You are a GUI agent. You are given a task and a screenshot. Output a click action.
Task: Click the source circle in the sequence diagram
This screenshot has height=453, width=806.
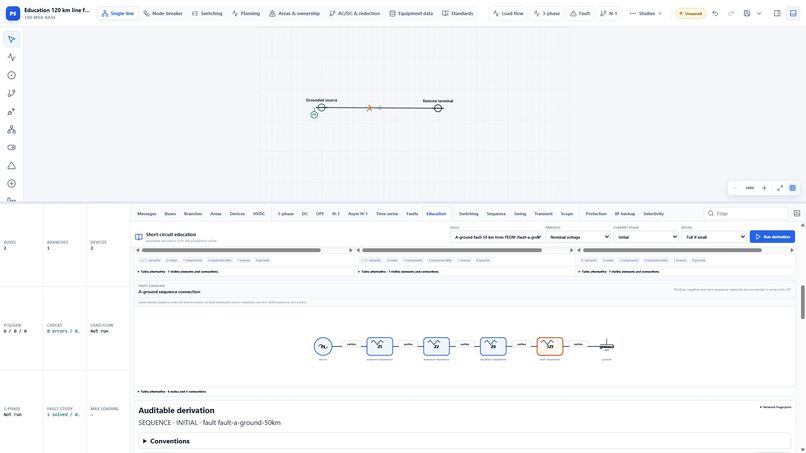tap(323, 346)
